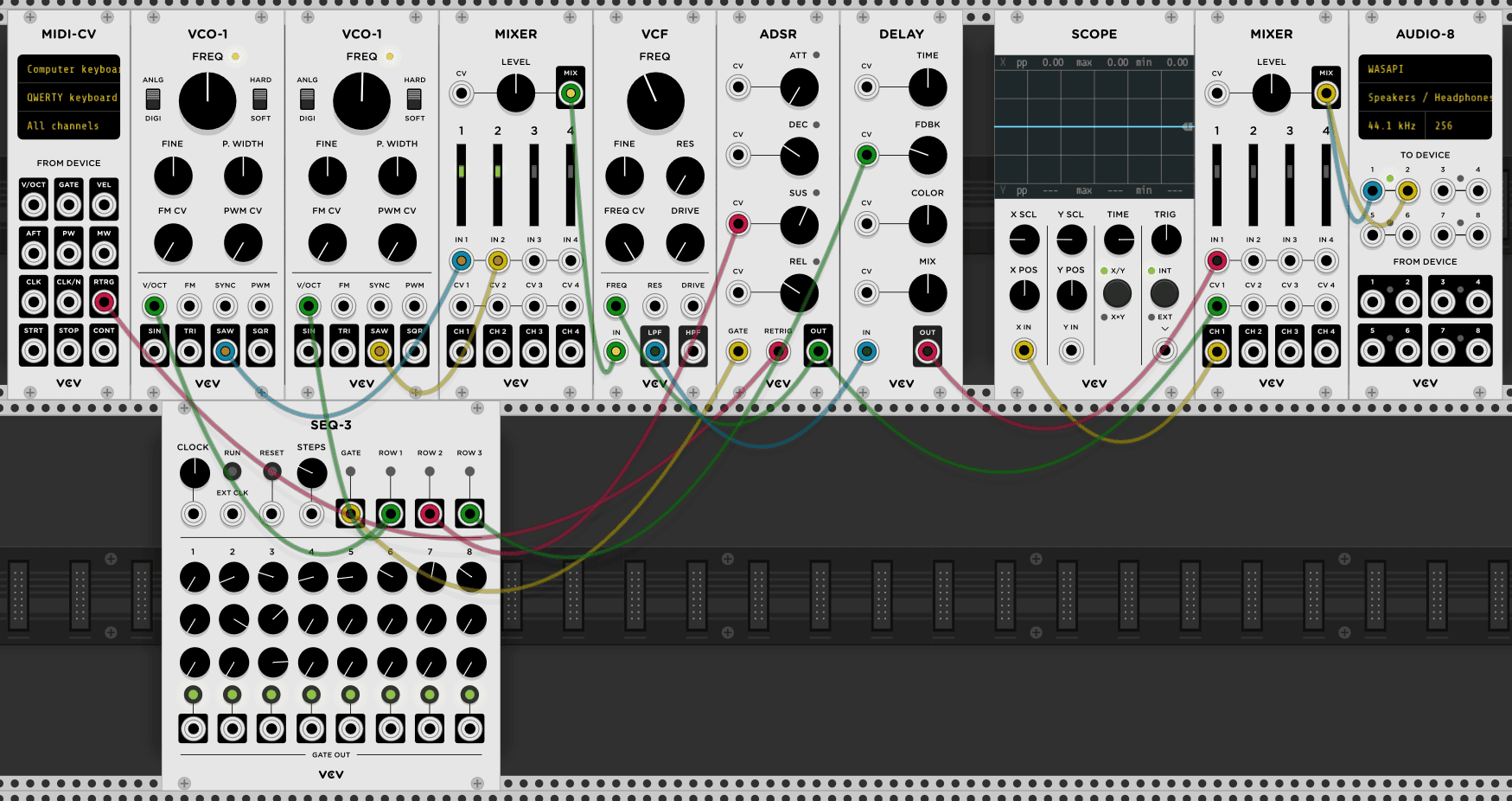Click the OUT port on the ADSR module
This screenshot has height=801, width=1512.
(817, 350)
